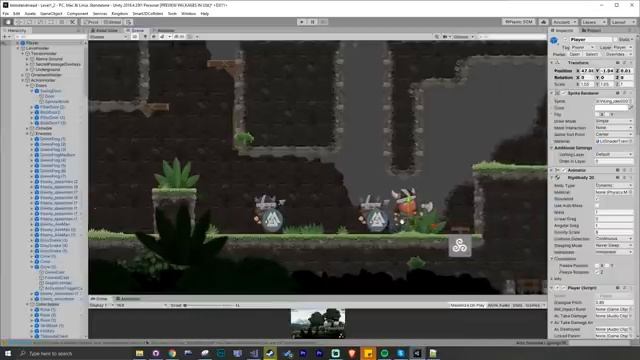Advance one frame with the Step button
Image resolution: width=640 pixels, height=360 pixels.
[x=323, y=22]
